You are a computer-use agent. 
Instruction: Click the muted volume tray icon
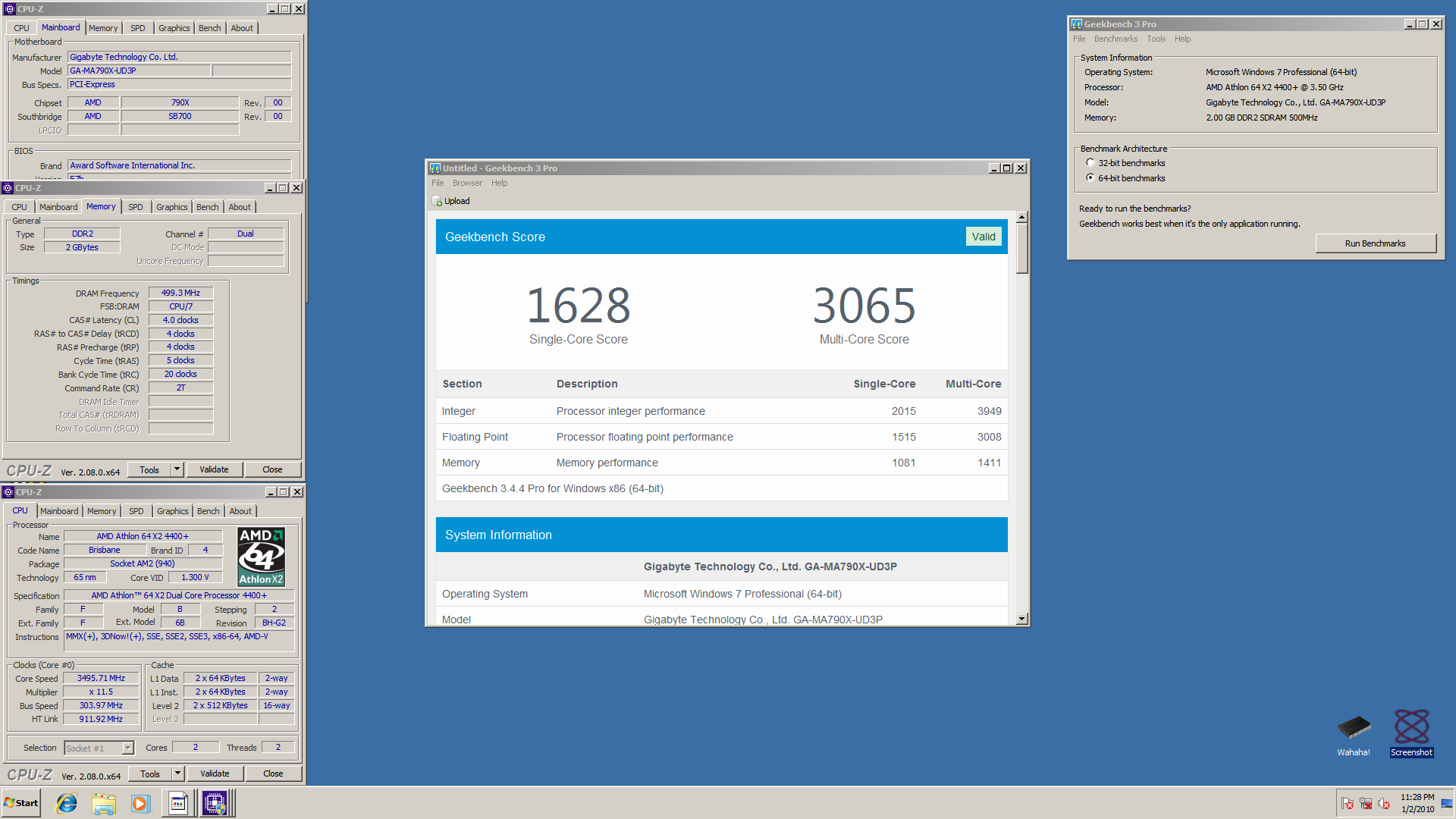(1384, 803)
